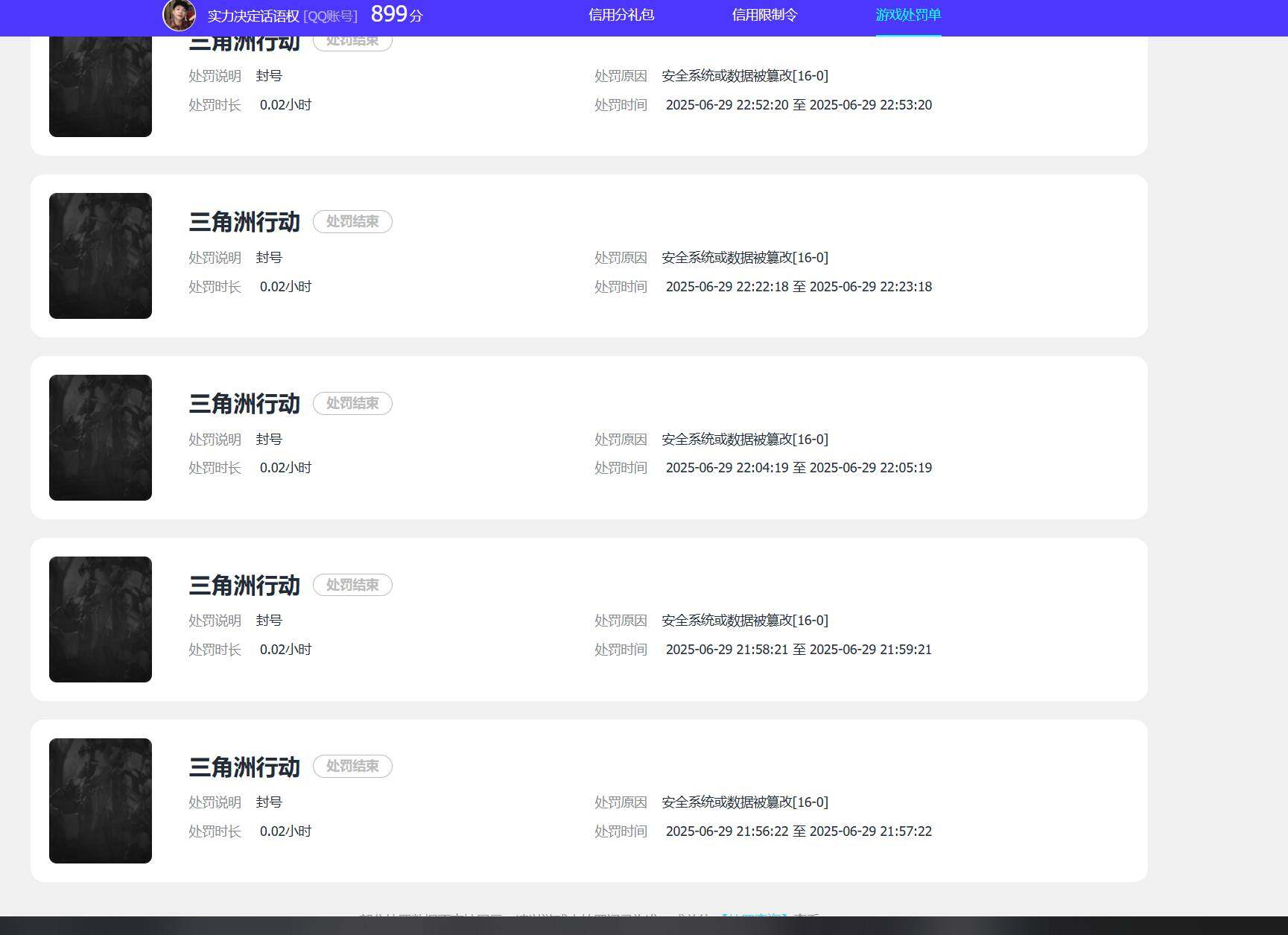Click the username 实力决定话语权

pos(253,16)
